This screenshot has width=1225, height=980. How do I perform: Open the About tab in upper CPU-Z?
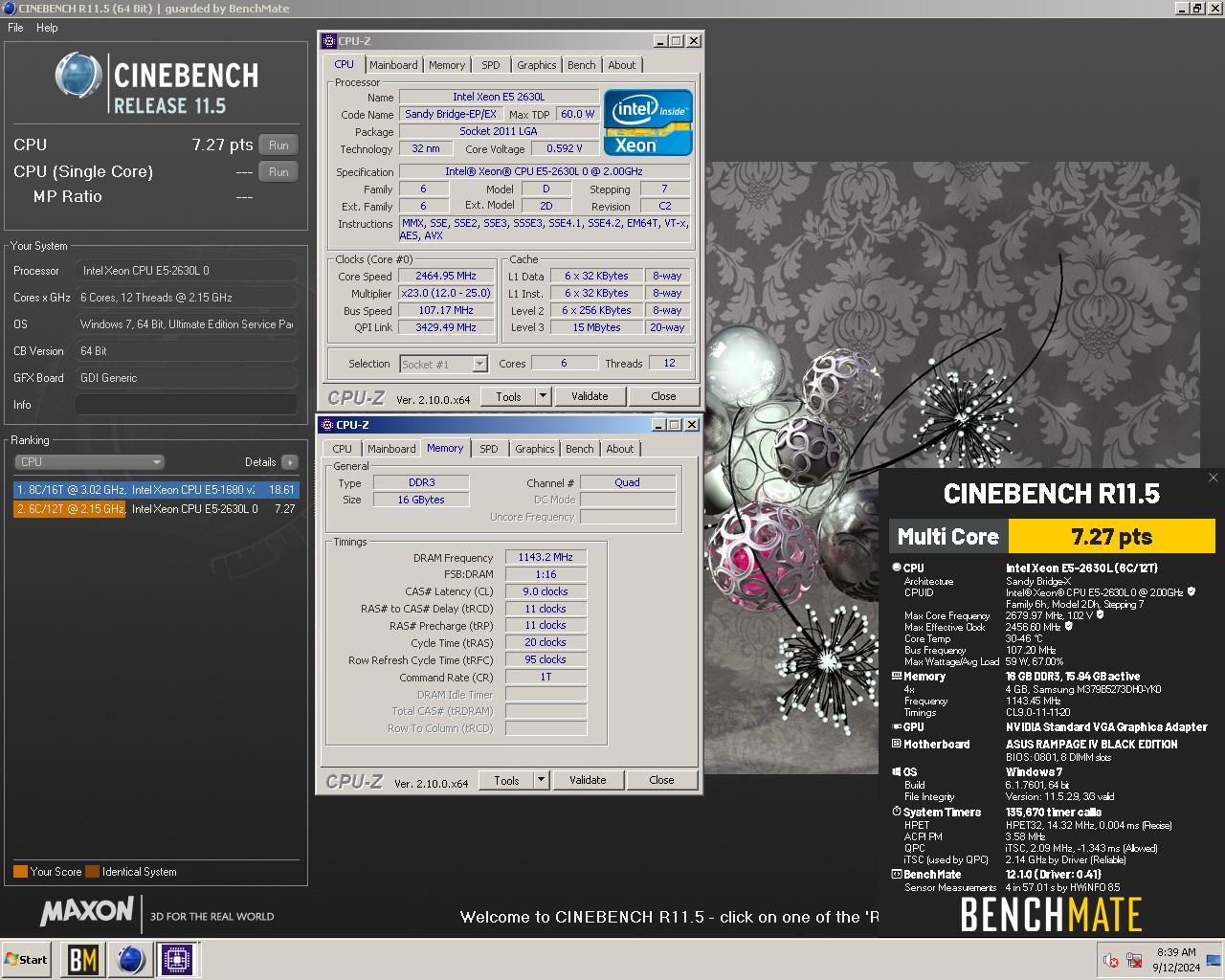pyautogui.click(x=622, y=65)
